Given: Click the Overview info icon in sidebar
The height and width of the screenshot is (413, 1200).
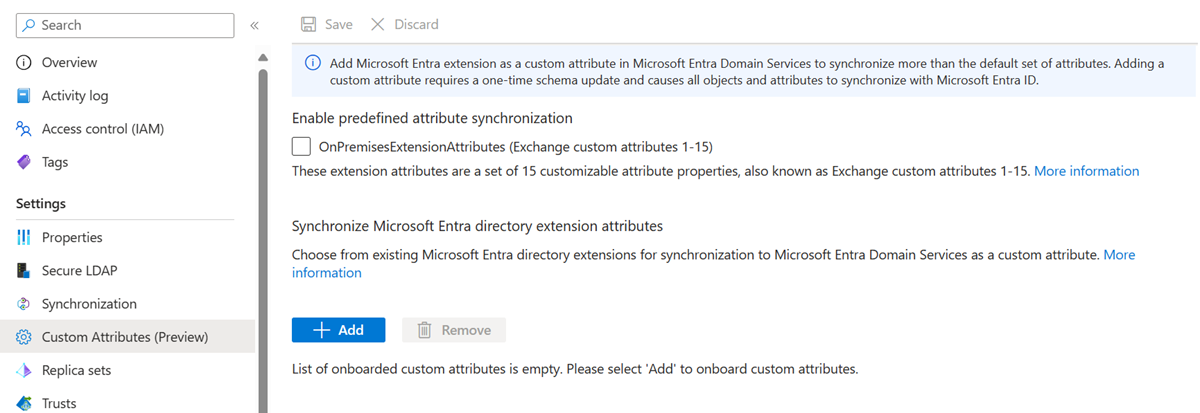Looking at the screenshot, I should 24,62.
